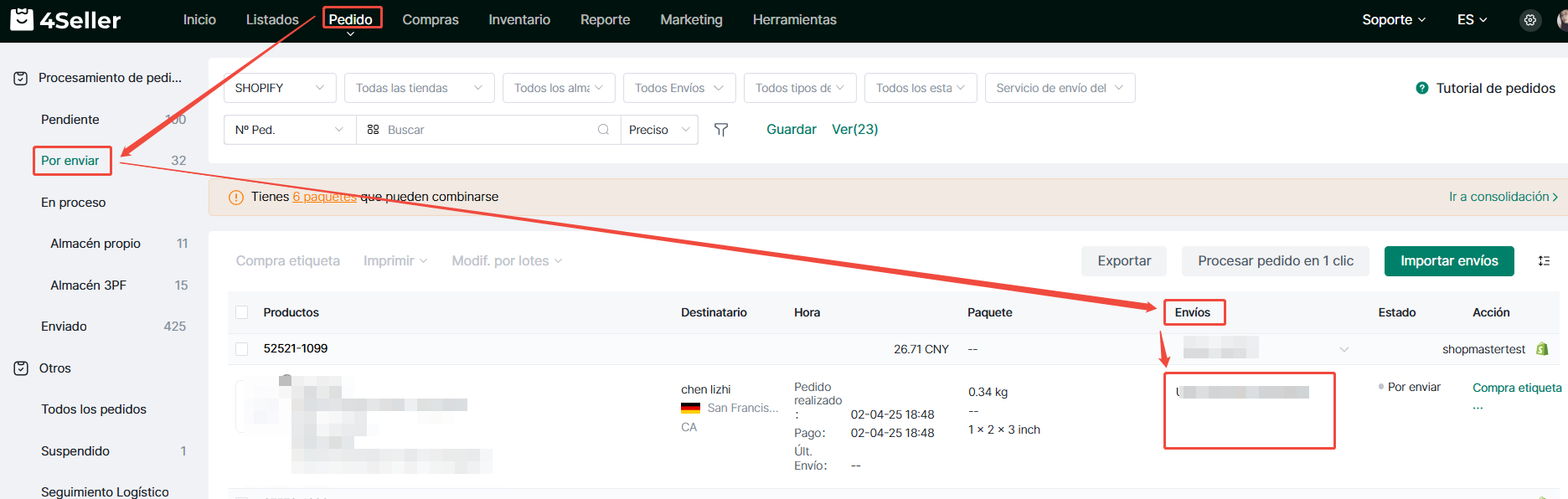Click the 4Seller logo icon
Viewport: 1568px width, 499px height.
22,19
